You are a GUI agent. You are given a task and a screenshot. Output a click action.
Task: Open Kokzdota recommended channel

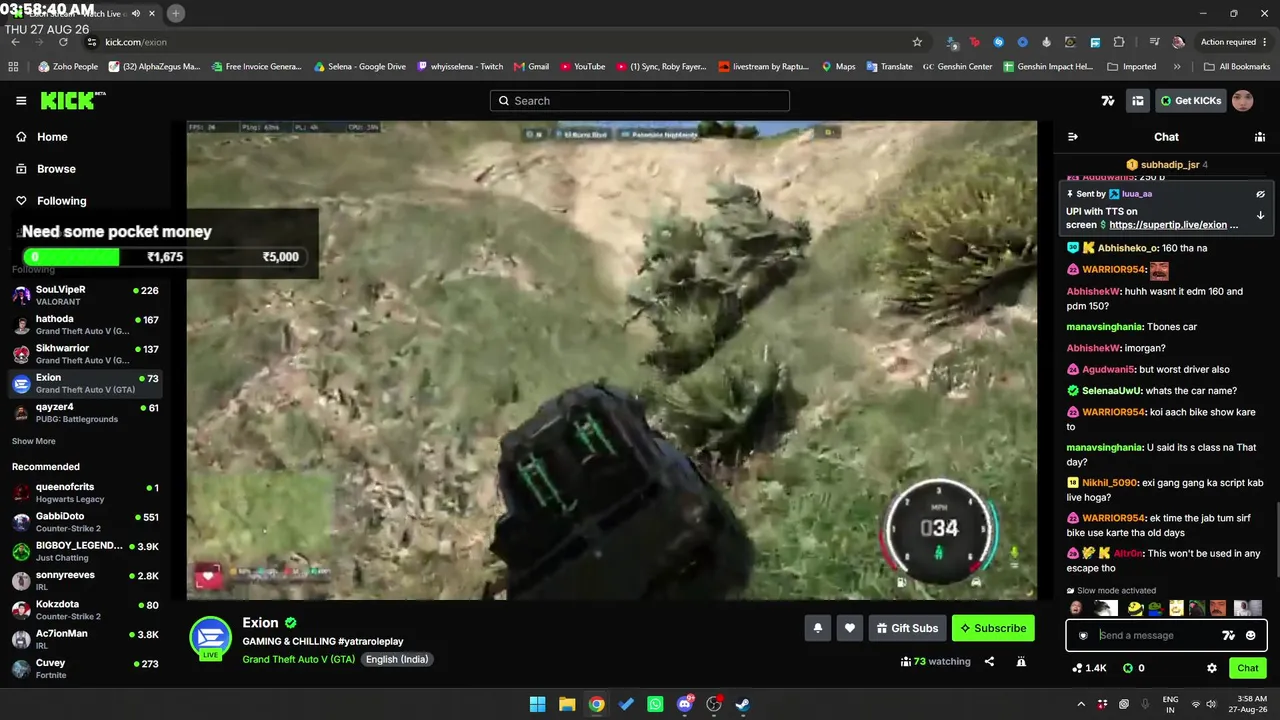pyautogui.click(x=84, y=610)
